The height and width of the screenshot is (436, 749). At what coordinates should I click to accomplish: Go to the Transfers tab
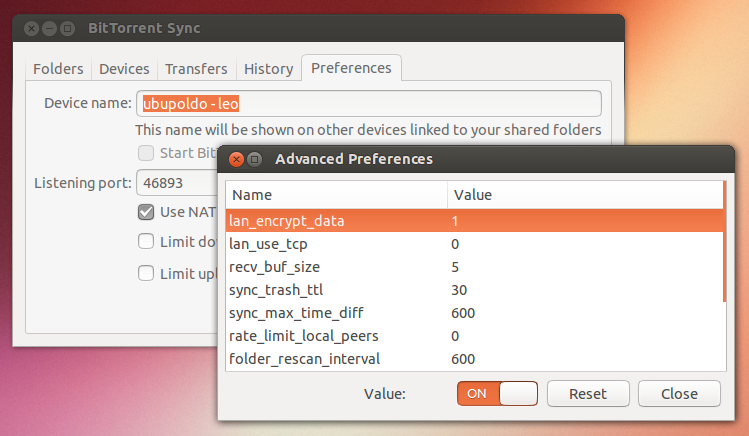[x=196, y=69]
